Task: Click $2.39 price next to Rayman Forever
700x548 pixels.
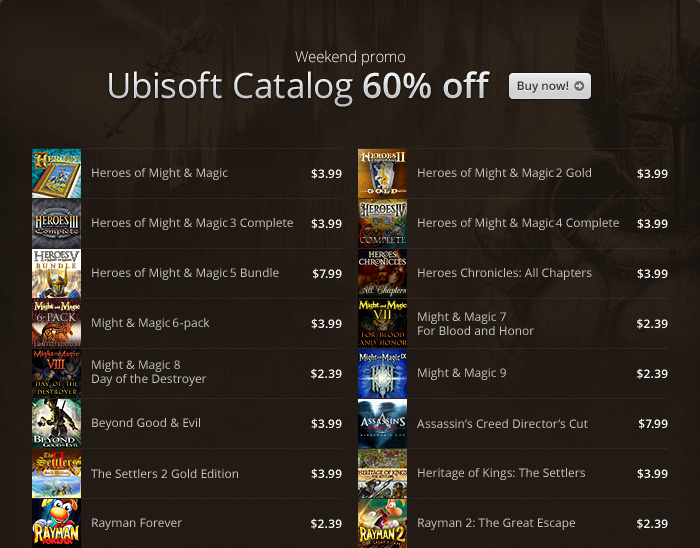Action: (x=326, y=524)
